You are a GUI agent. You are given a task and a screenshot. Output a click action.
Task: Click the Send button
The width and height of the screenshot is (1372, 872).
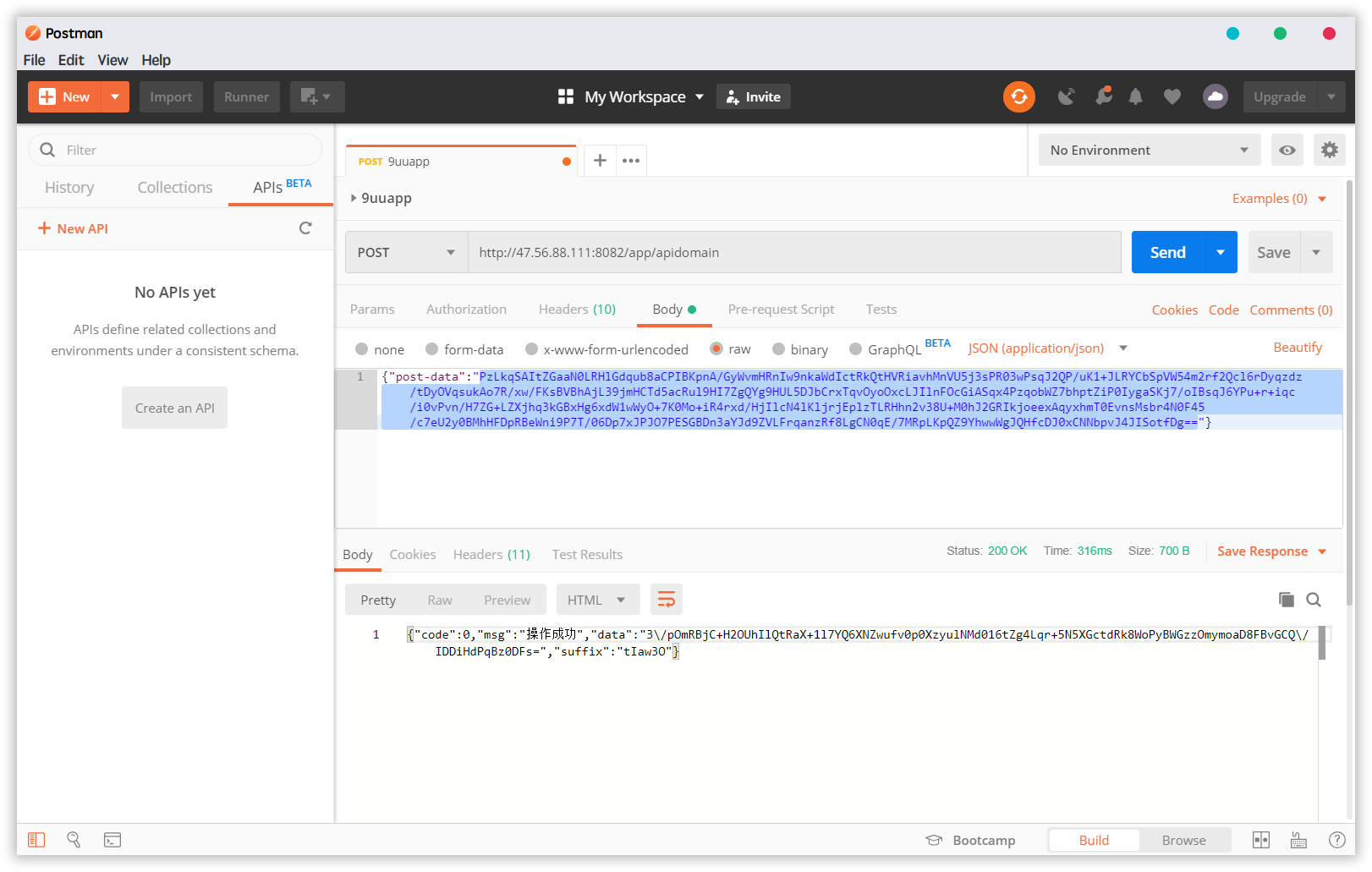(1167, 252)
